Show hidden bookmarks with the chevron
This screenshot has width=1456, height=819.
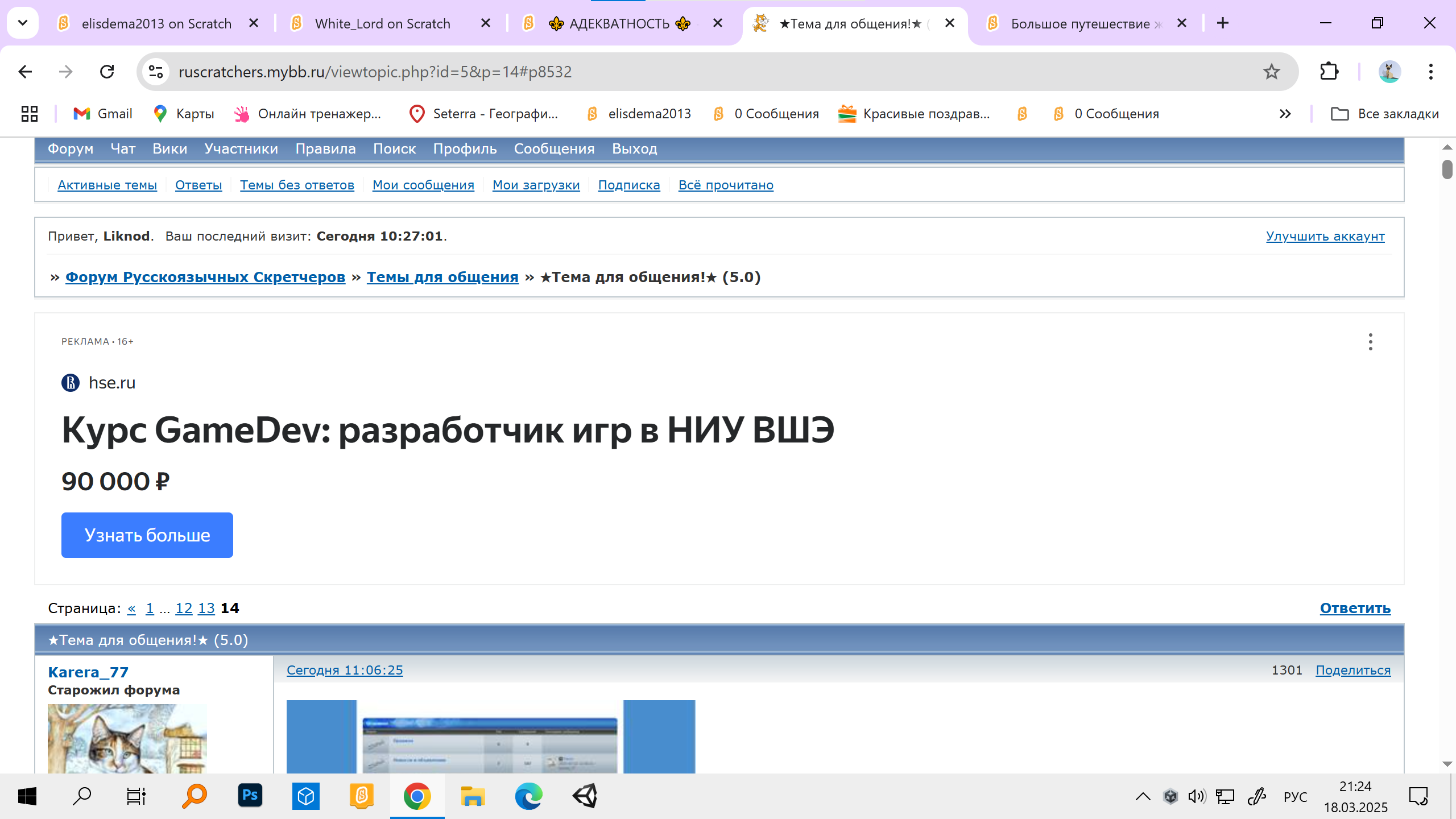pyautogui.click(x=1285, y=114)
